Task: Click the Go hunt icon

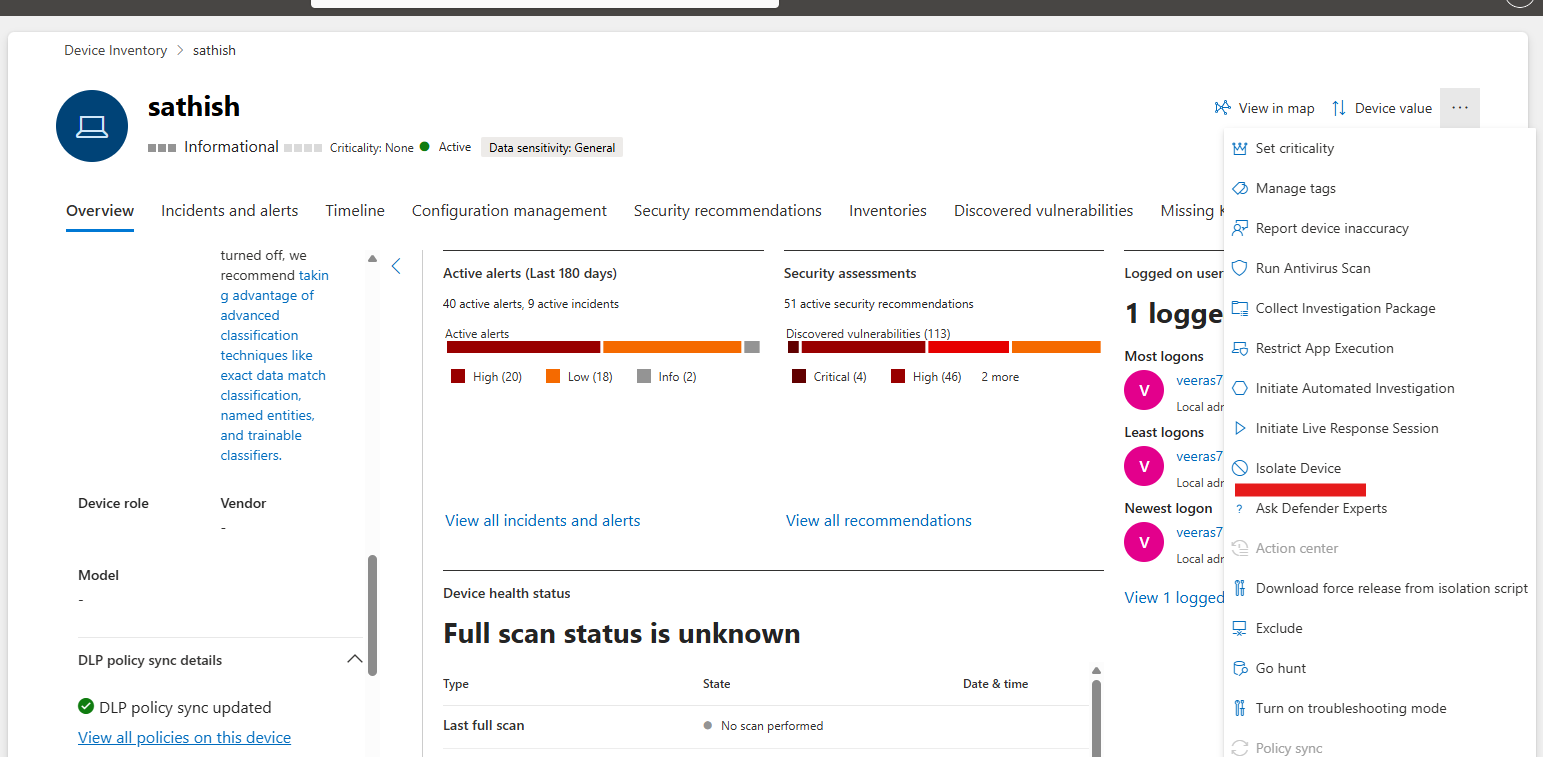Action: point(1240,668)
